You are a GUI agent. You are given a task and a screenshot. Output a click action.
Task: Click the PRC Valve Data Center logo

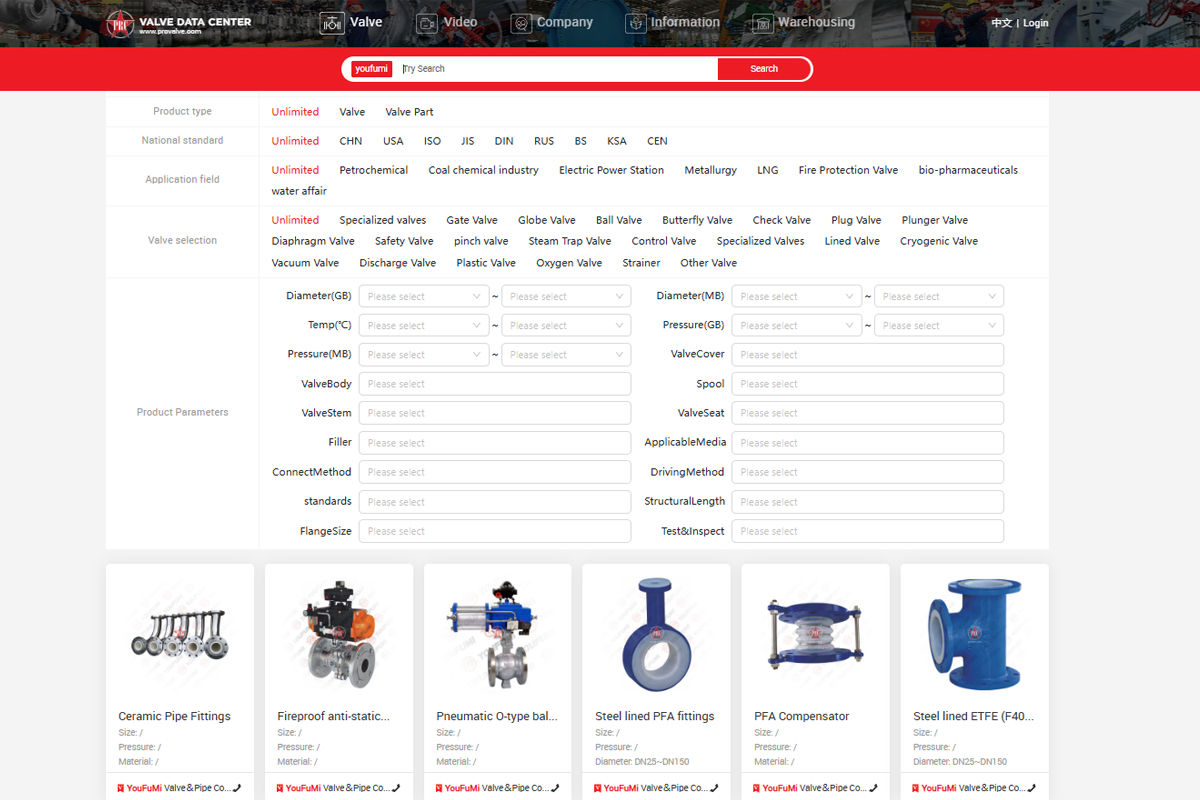click(x=178, y=24)
